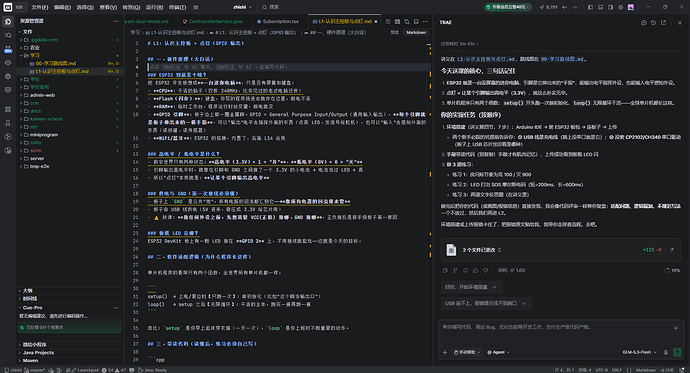Switch the editor to preview mode
The image size is (690, 373).
point(395,33)
